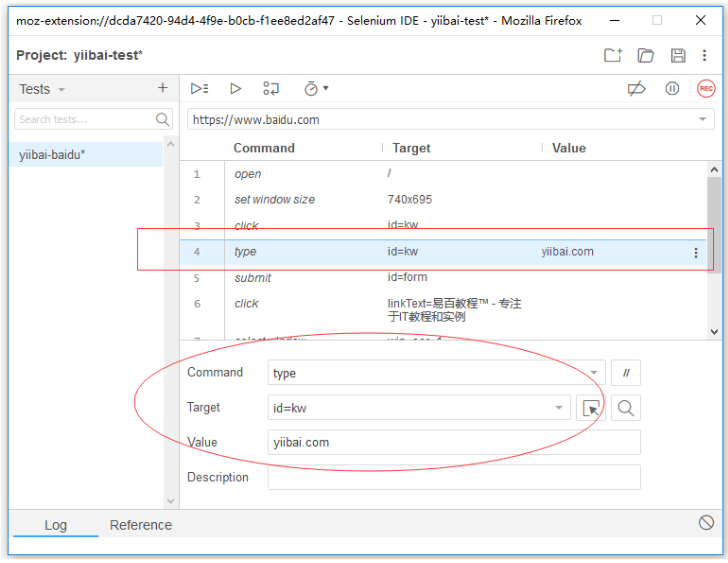Open test execution speed control
728x563 pixels.
(316, 88)
